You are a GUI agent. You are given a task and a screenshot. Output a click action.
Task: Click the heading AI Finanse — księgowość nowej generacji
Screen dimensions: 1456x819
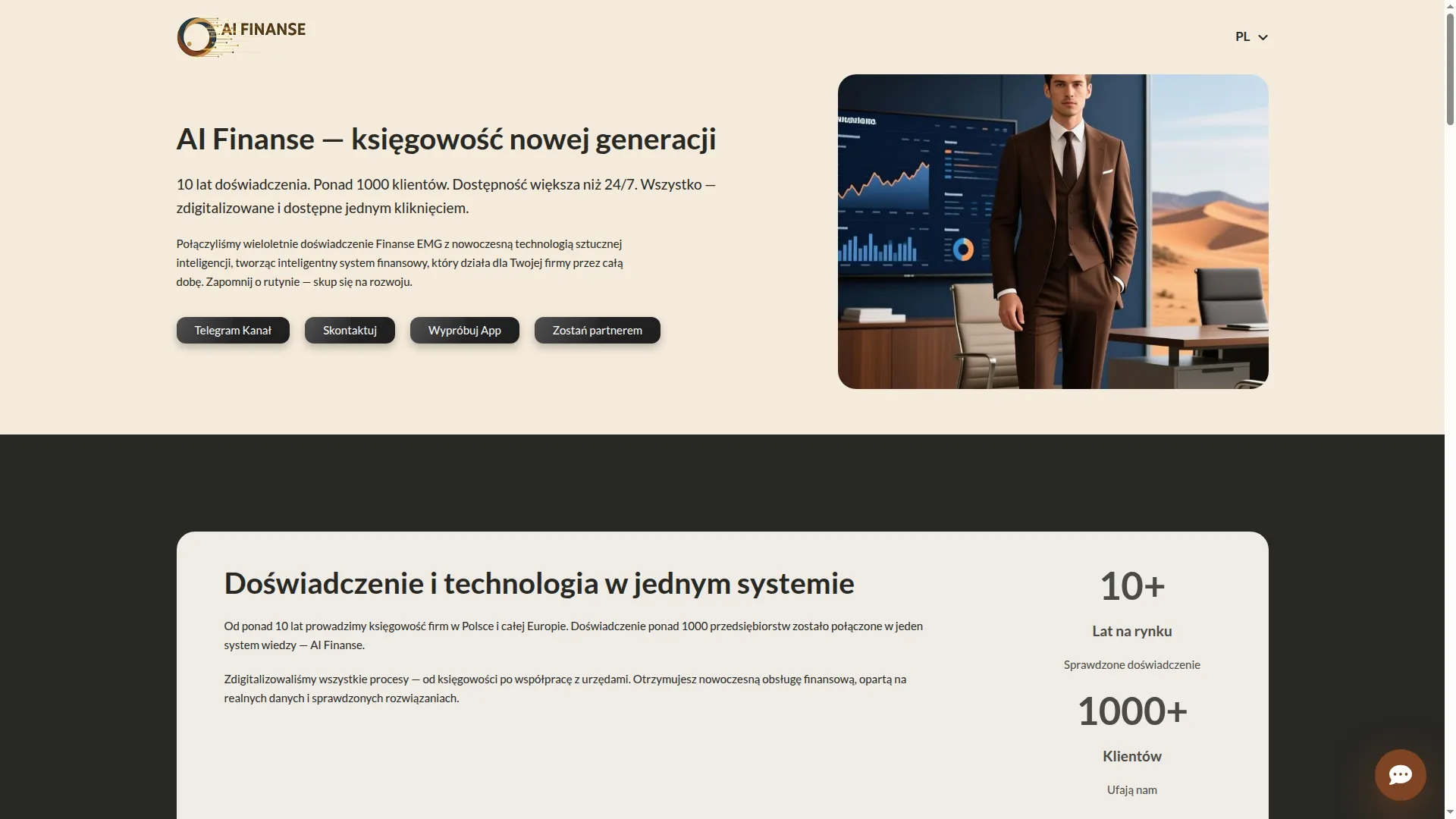[x=446, y=139]
